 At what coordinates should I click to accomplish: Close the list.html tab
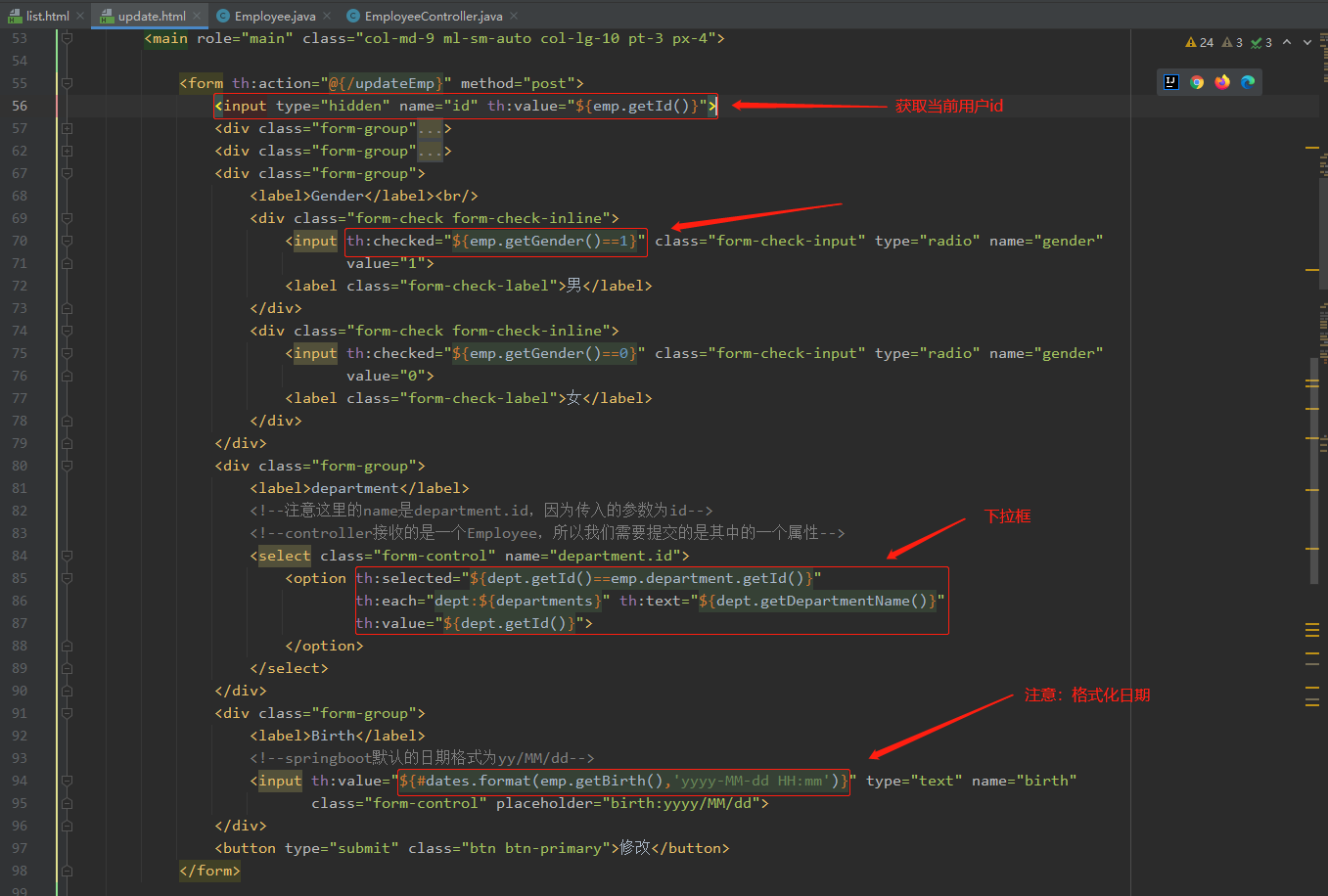(80, 16)
